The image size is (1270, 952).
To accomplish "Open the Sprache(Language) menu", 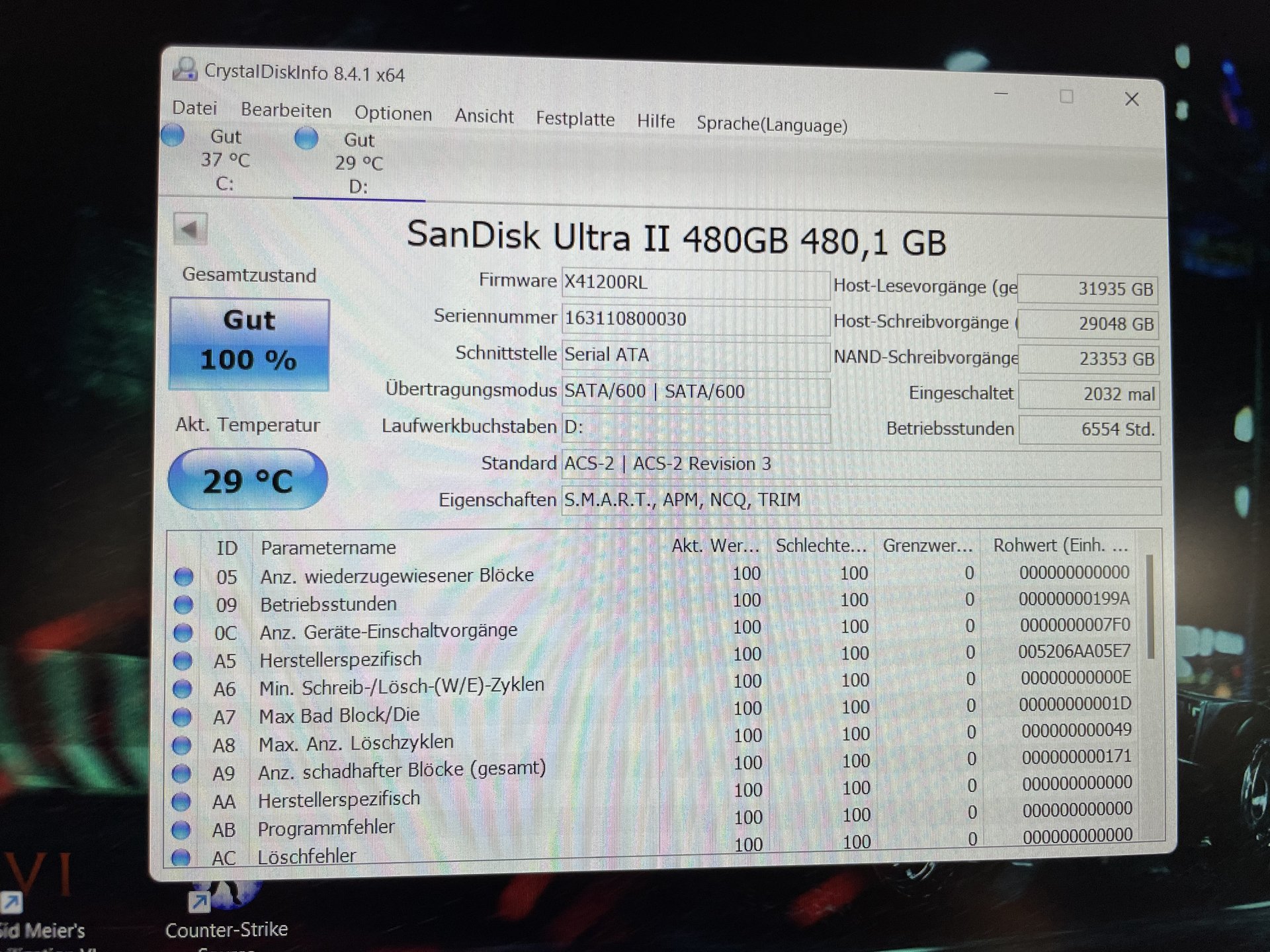I will tap(771, 124).
